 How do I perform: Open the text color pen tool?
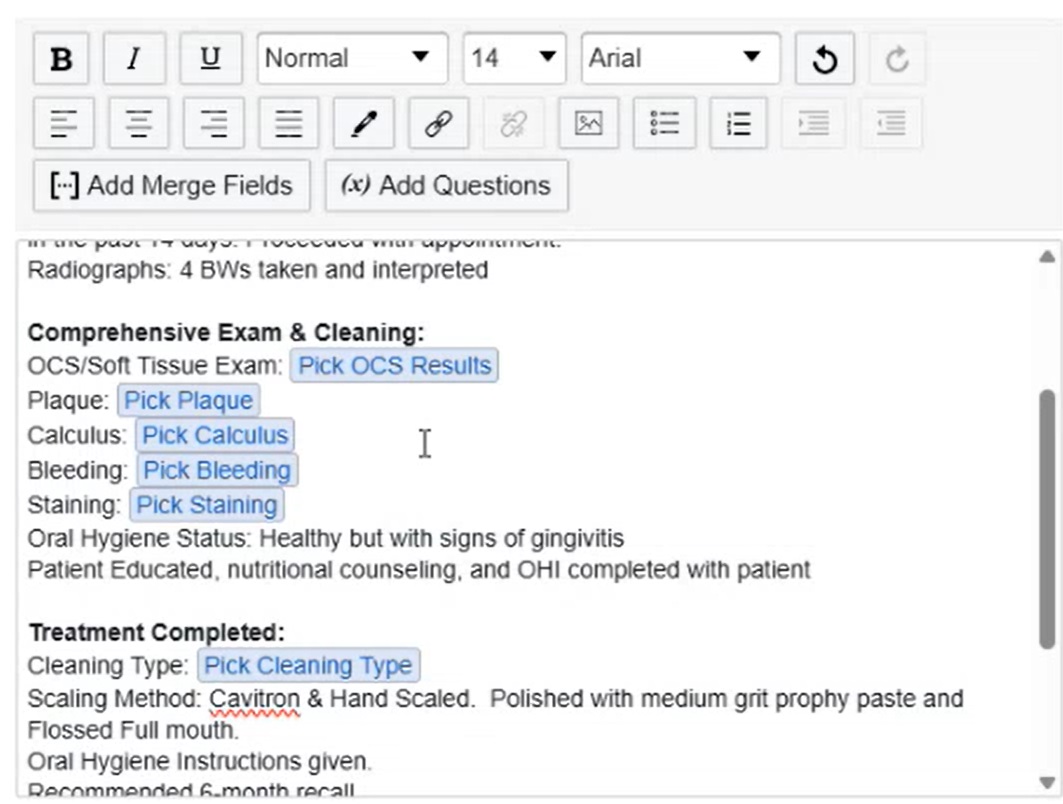pos(363,124)
